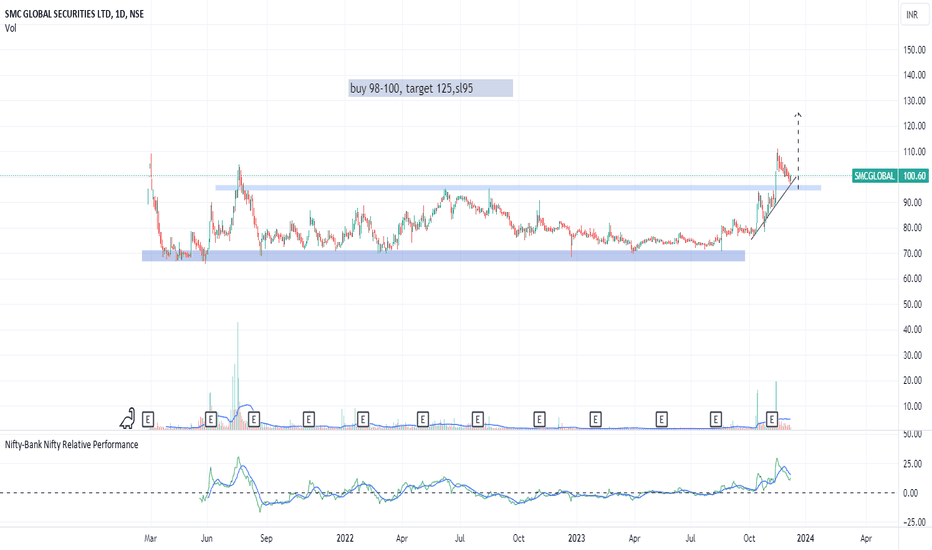This screenshot has height=550, width=932.
Task: Click the 40.00 price axis label
Action: [914, 329]
